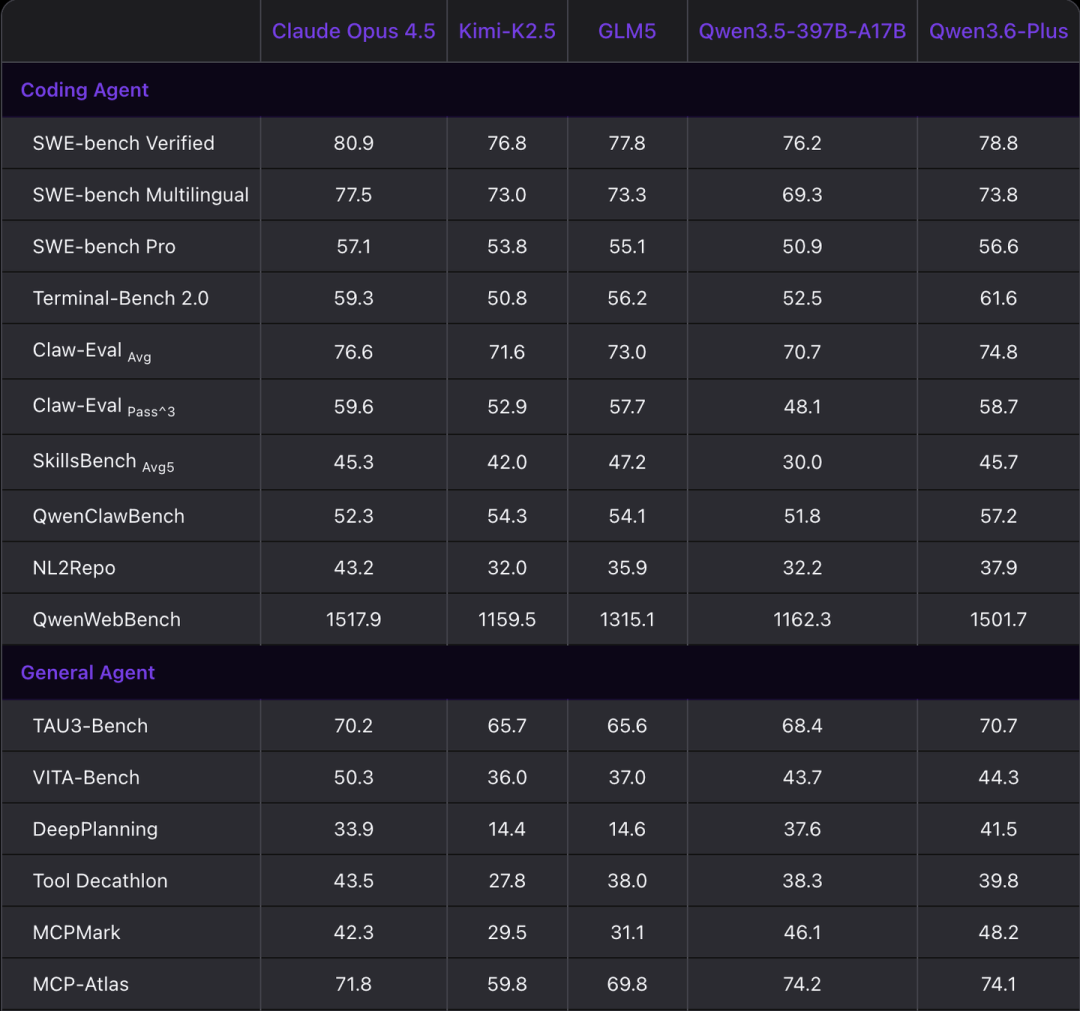Click the SWE-bench Pro row label
This screenshot has height=1011, width=1080.
pyautogui.click(x=104, y=247)
